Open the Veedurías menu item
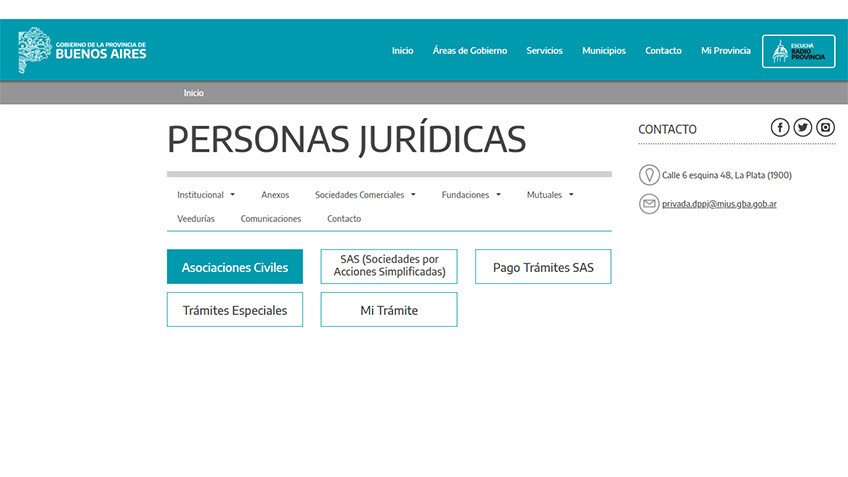This screenshot has width=848, height=477. point(196,218)
